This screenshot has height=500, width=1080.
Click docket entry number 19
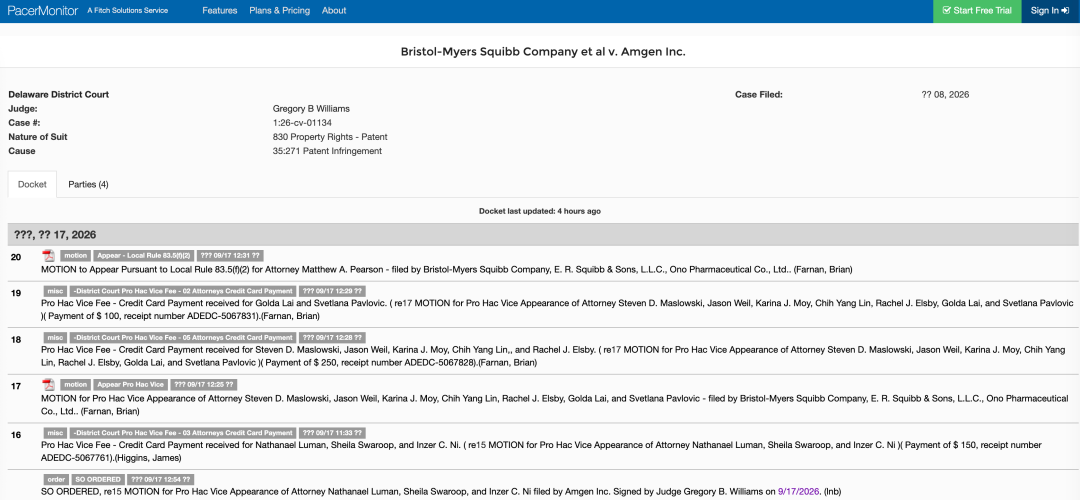click(17, 293)
